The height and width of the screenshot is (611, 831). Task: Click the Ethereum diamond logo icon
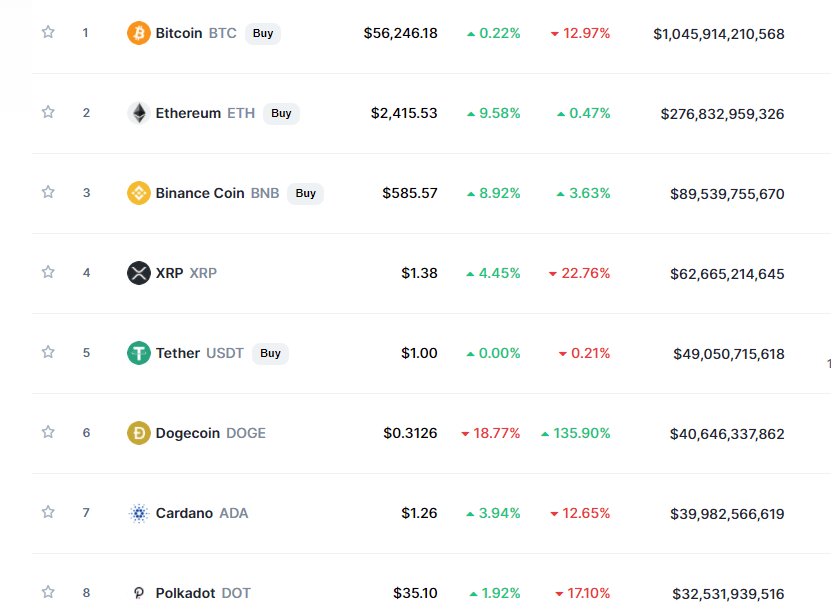pos(139,113)
